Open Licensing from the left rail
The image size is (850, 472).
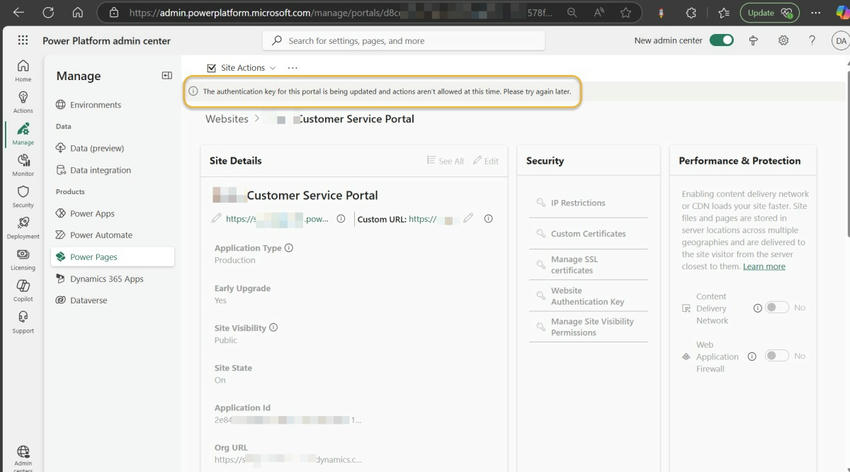point(22,259)
